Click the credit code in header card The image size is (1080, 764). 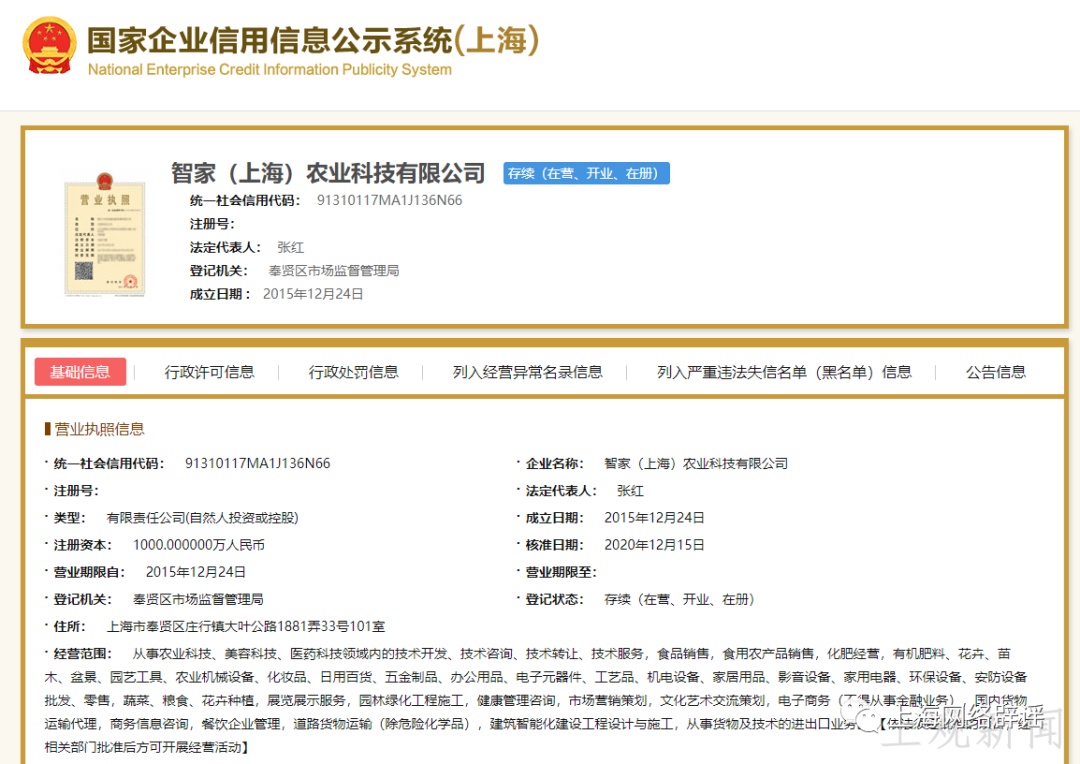pyautogui.click(x=389, y=200)
